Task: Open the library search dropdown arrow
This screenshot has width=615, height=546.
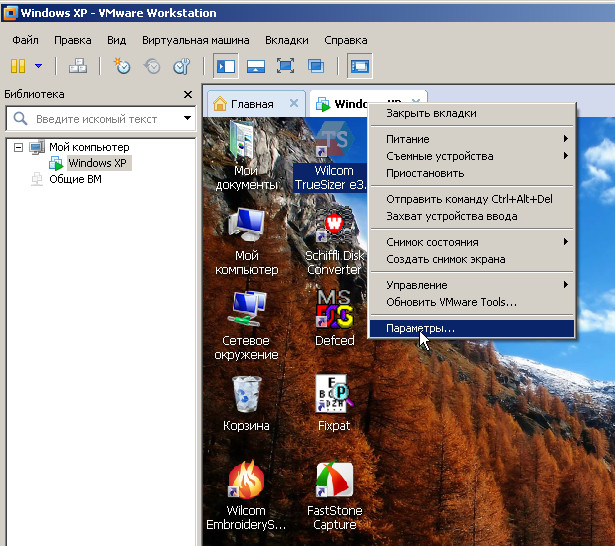Action: pyautogui.click(x=187, y=118)
